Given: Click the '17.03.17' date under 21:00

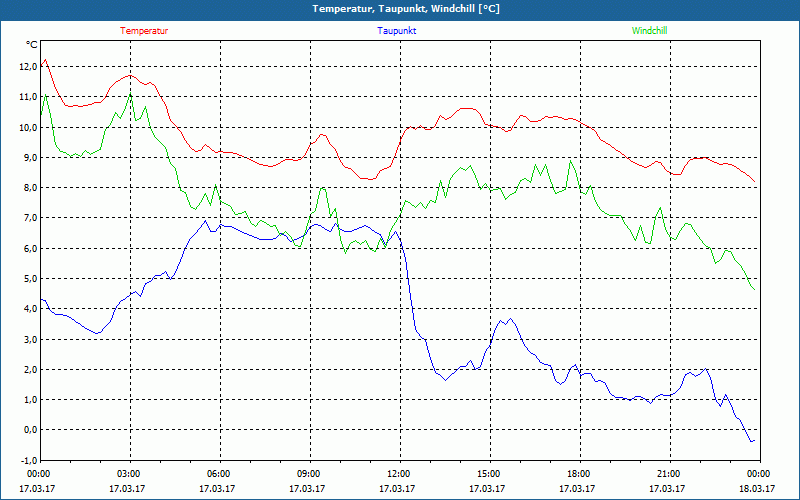Looking at the screenshot, I should [x=667, y=488].
